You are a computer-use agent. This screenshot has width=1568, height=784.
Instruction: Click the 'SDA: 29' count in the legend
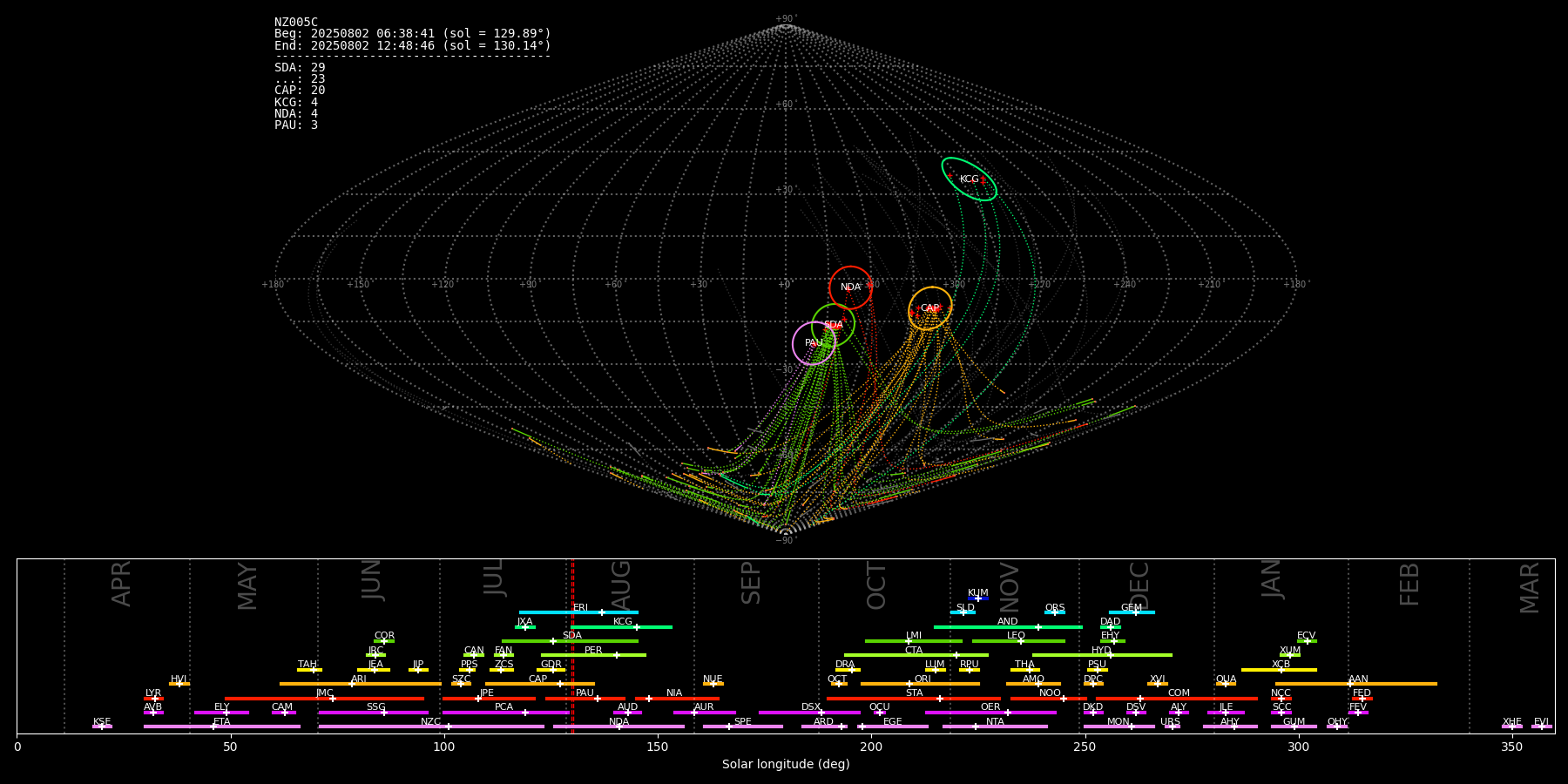(x=300, y=68)
